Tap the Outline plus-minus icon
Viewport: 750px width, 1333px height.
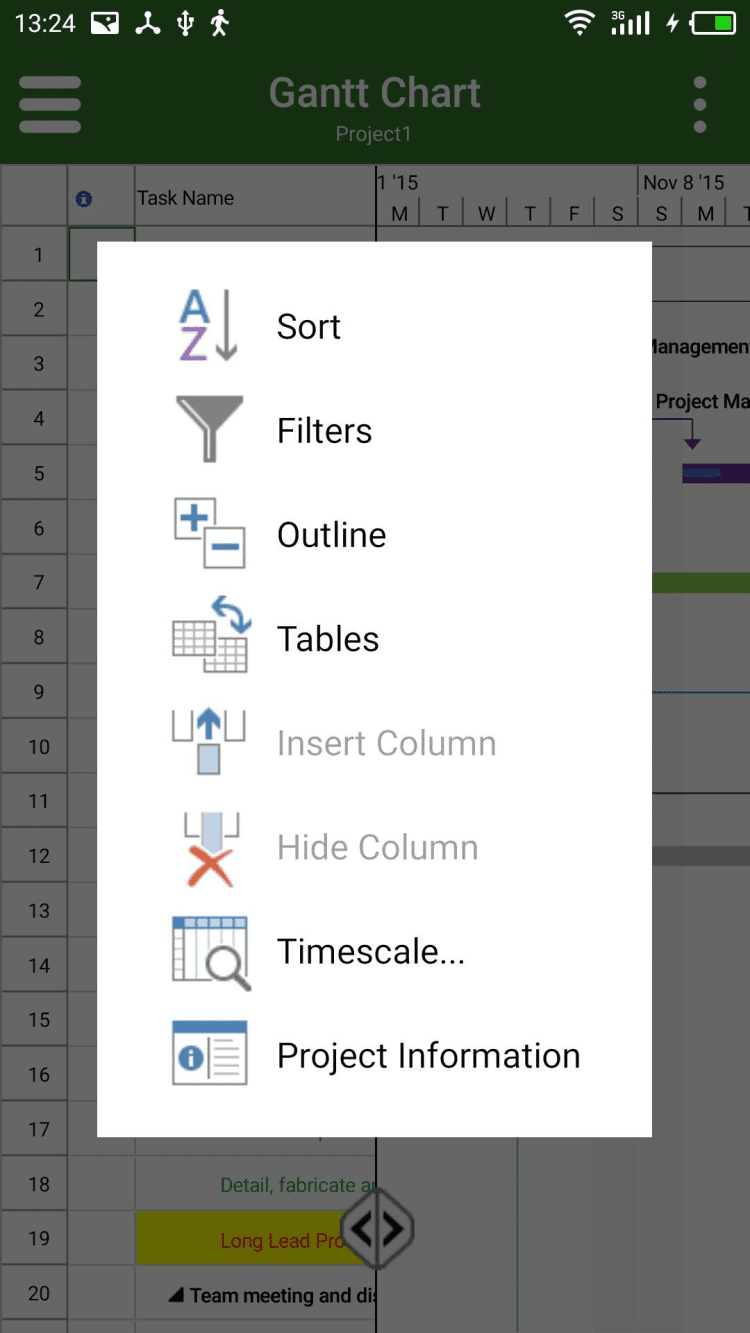(x=209, y=534)
